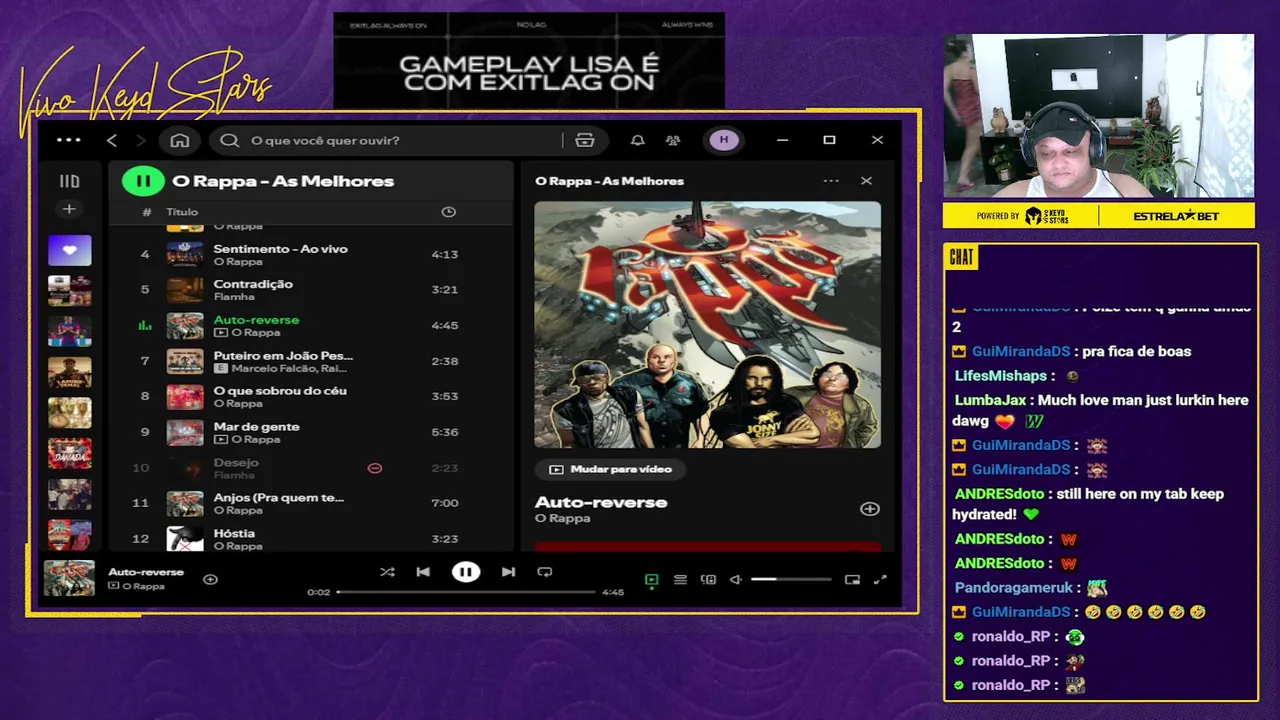1280x720 pixels.
Task: Open 'Auto-reverse' title in the Now Playing panel
Action: point(600,502)
